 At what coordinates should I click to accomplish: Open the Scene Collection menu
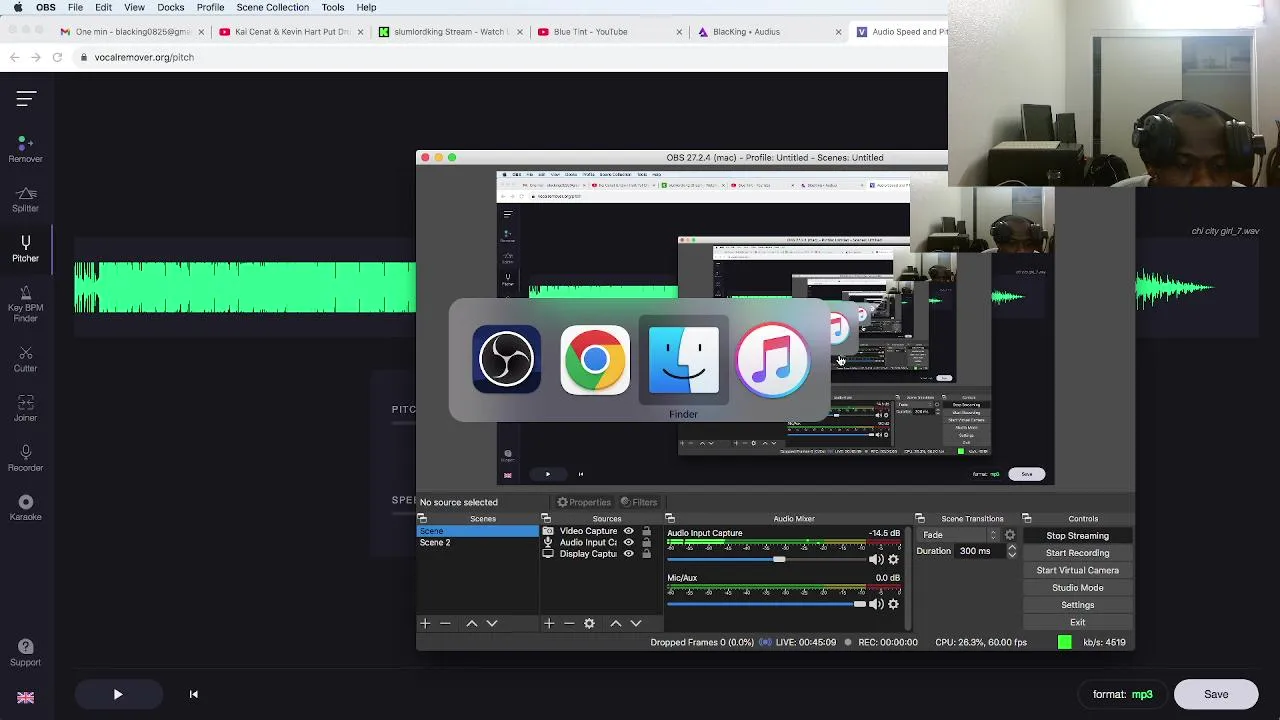(272, 7)
